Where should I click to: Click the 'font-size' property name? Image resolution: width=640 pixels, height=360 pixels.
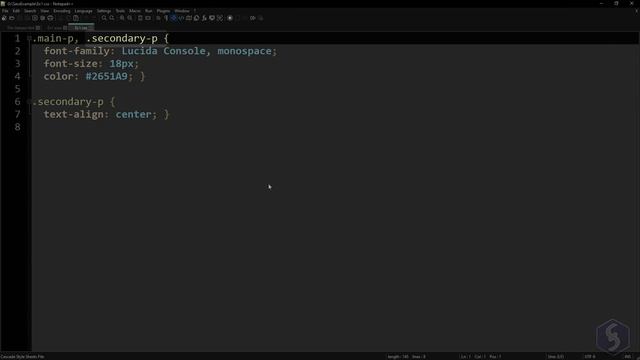point(71,64)
